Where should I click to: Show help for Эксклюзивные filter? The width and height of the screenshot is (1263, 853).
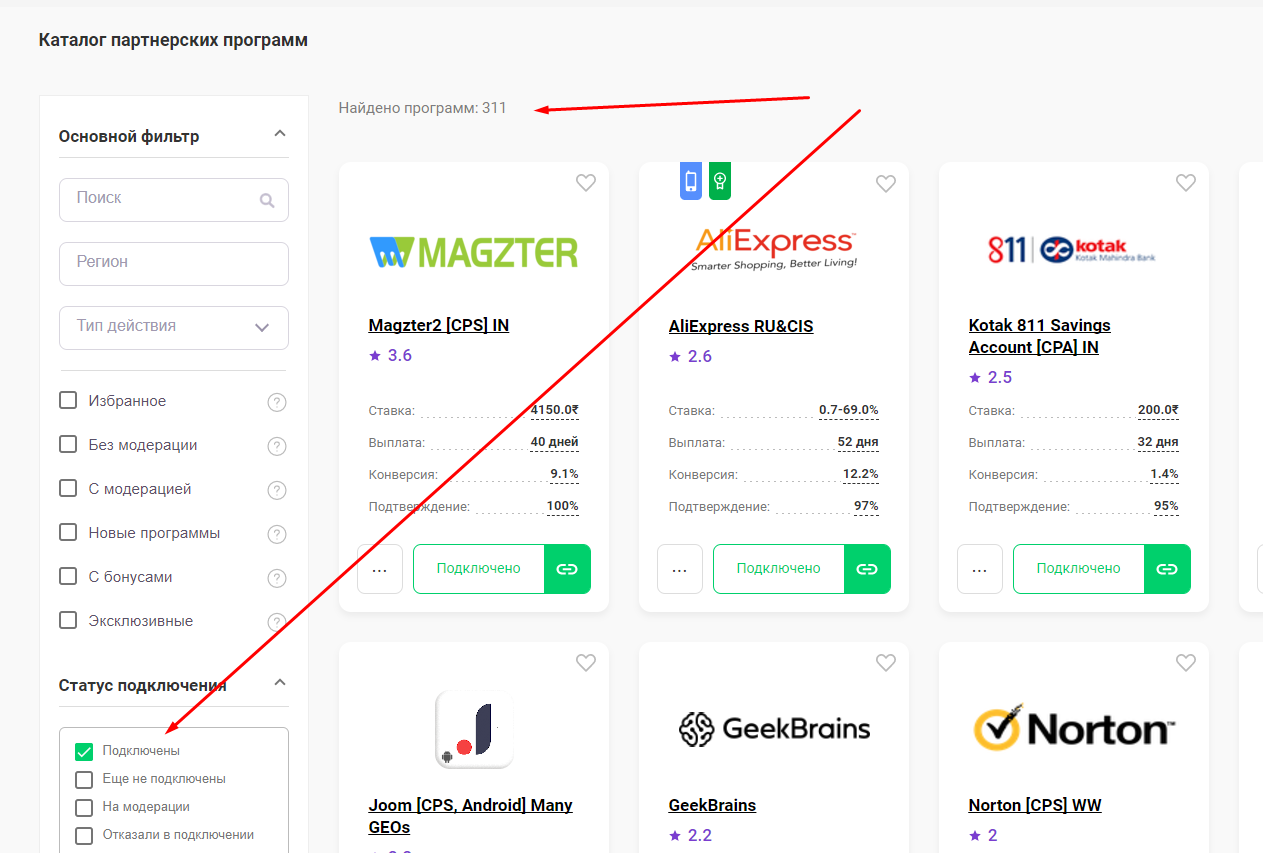[277, 622]
